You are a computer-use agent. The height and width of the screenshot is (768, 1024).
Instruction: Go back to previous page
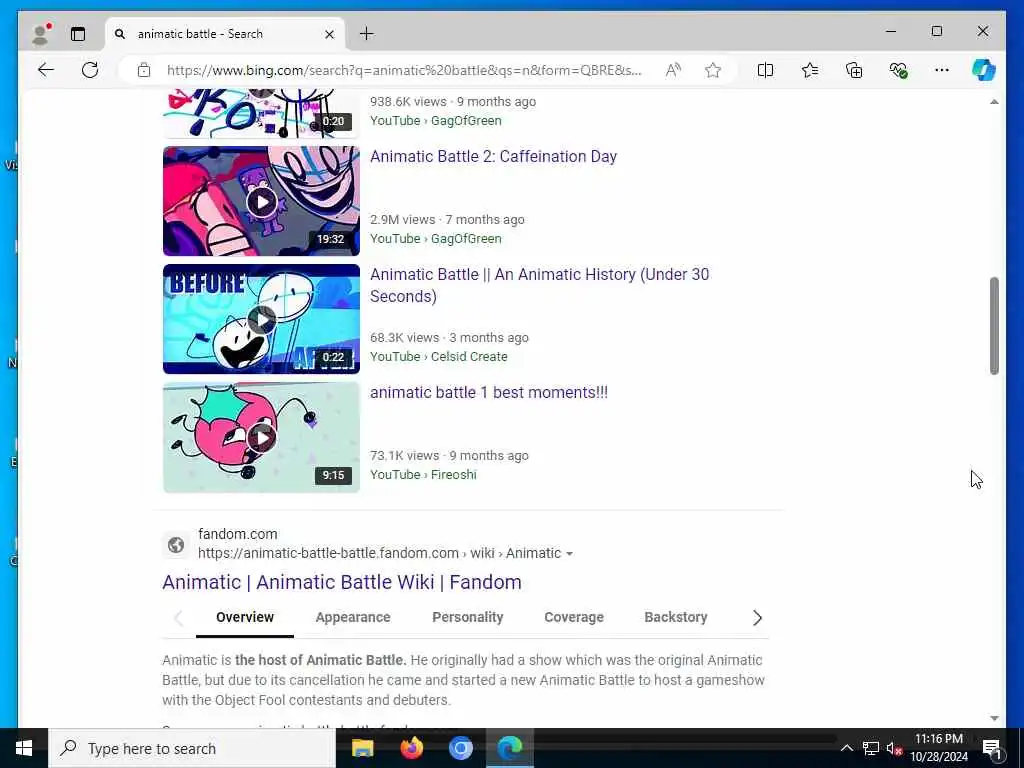(46, 70)
